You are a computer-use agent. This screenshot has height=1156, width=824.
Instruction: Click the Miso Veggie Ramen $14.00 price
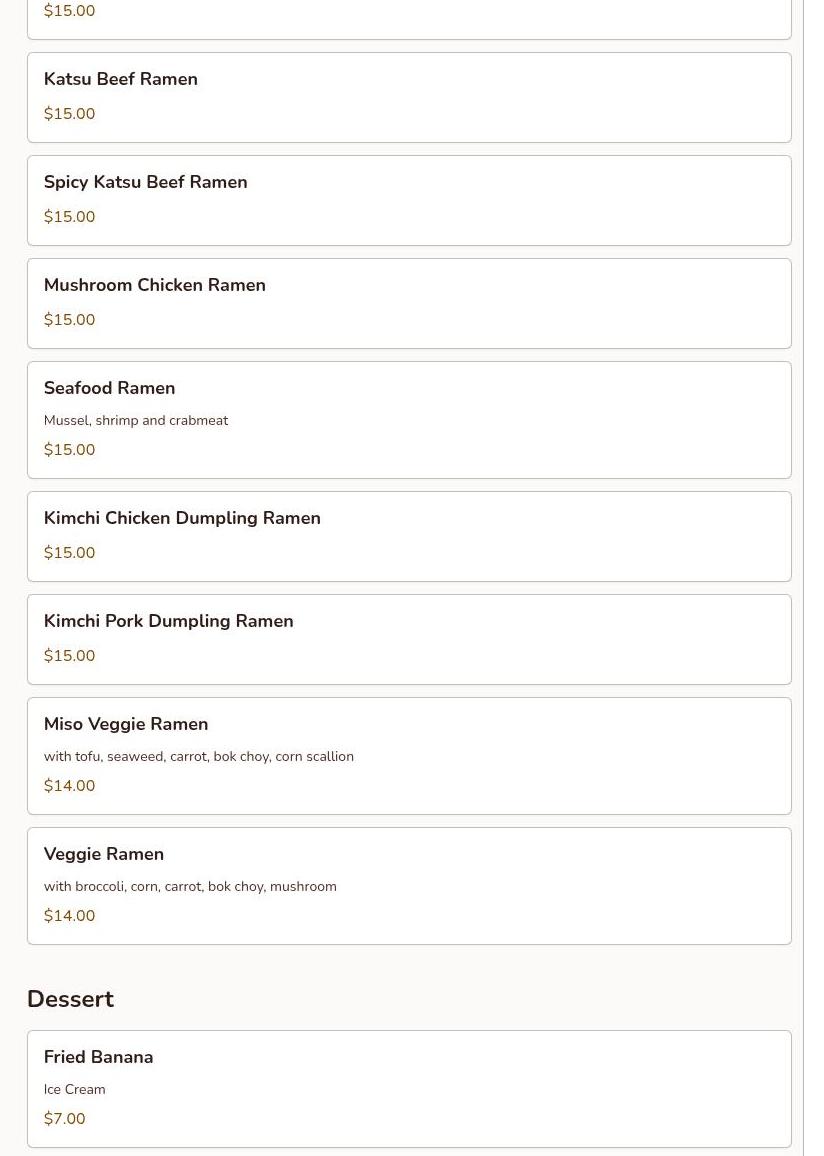(69, 786)
